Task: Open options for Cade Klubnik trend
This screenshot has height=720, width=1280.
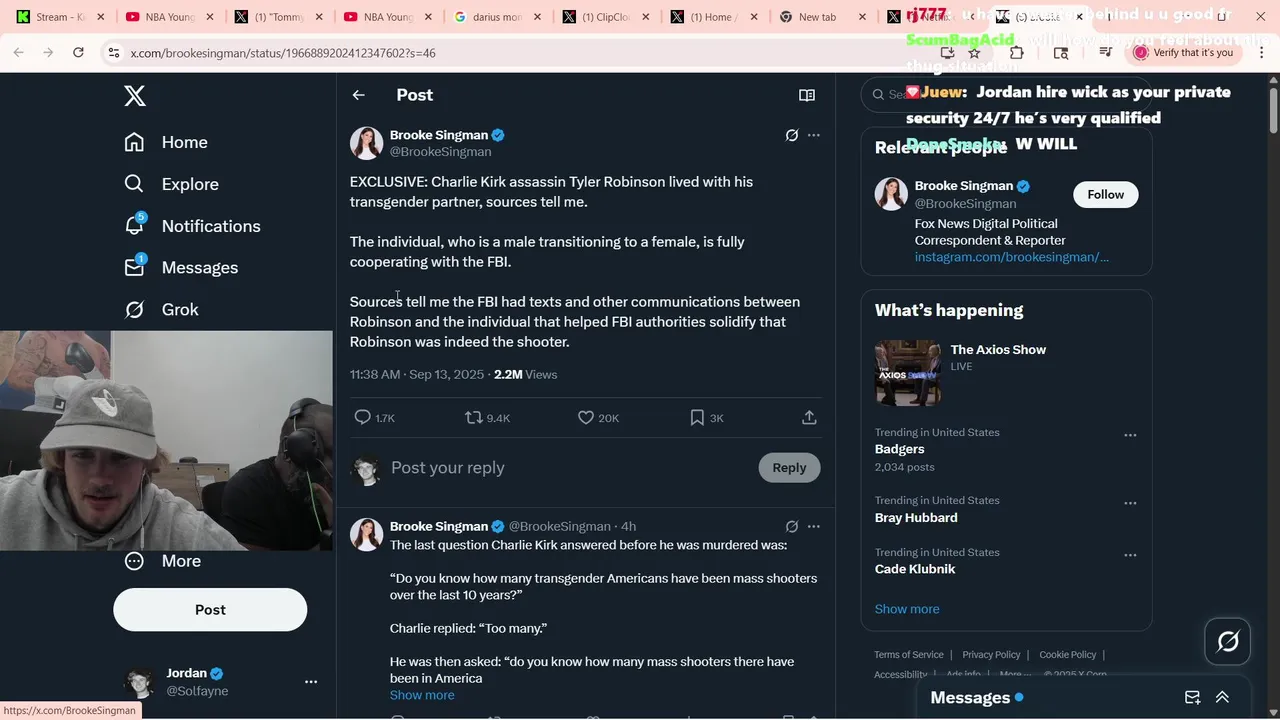Action: pos(1130,555)
